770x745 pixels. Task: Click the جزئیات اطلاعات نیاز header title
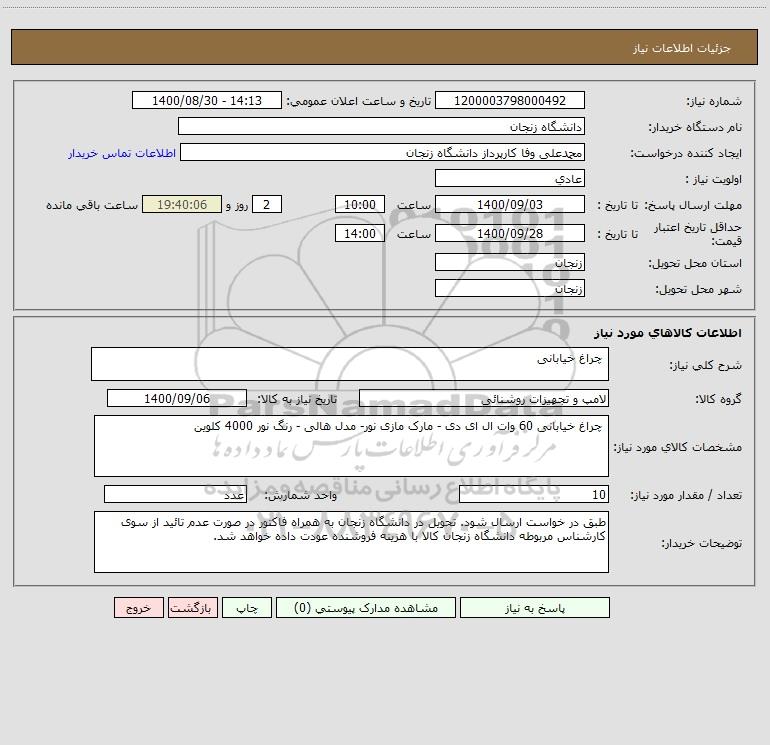(682, 48)
